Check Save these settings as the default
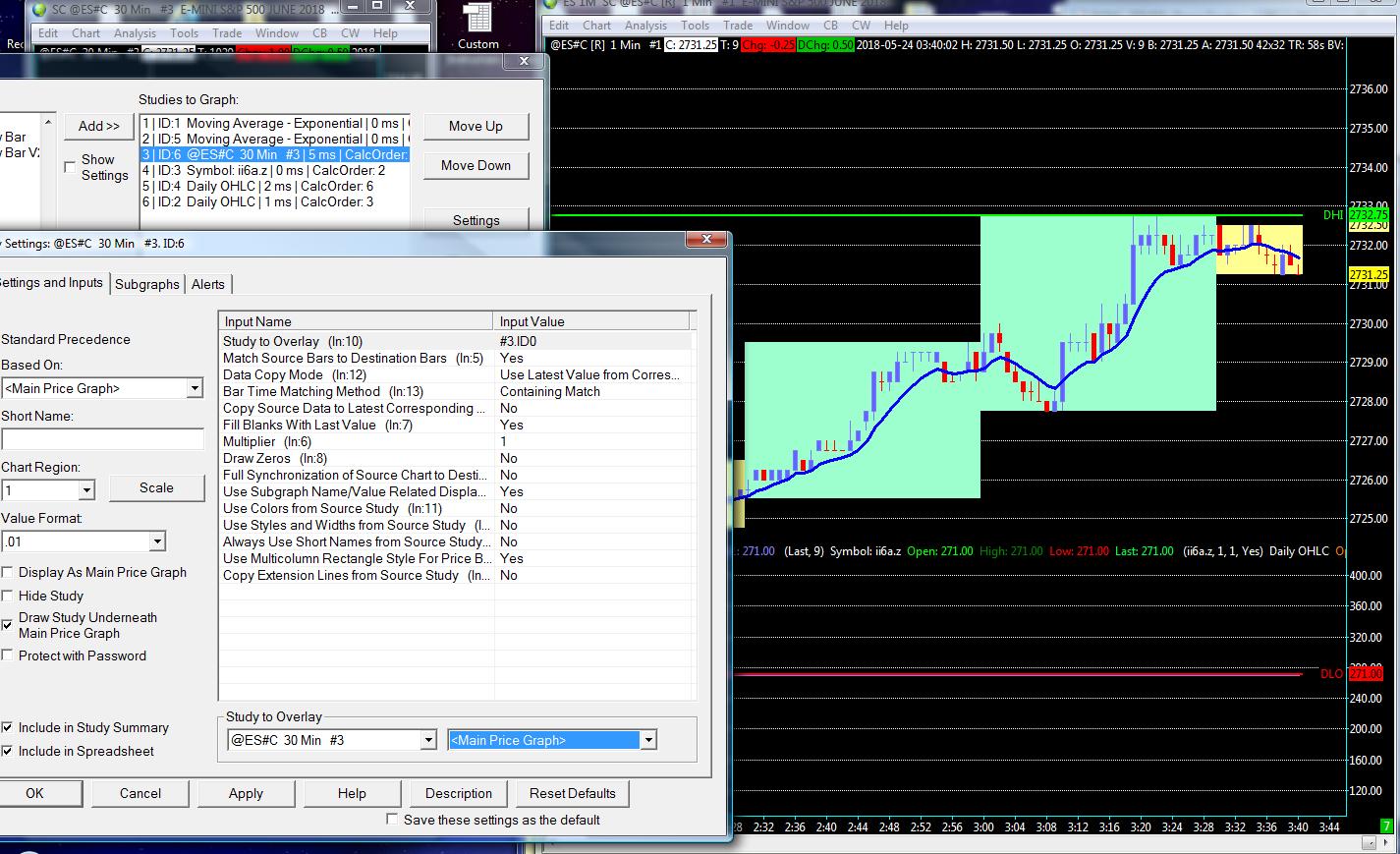The width and height of the screenshot is (1400, 854). click(393, 820)
